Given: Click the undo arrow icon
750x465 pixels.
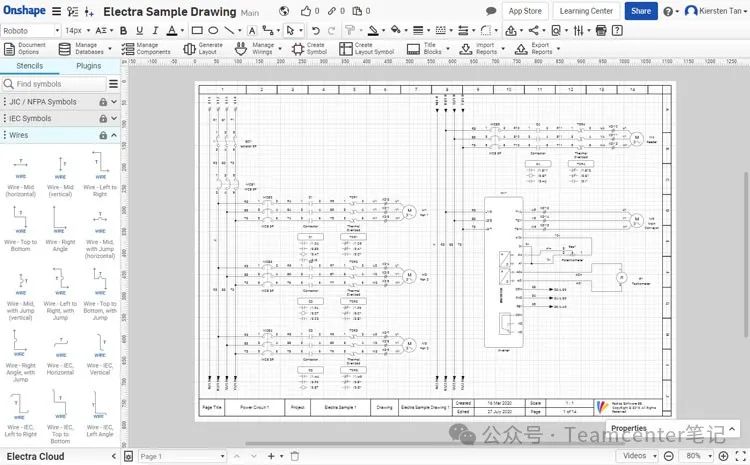Looking at the screenshot, I should (316, 31).
